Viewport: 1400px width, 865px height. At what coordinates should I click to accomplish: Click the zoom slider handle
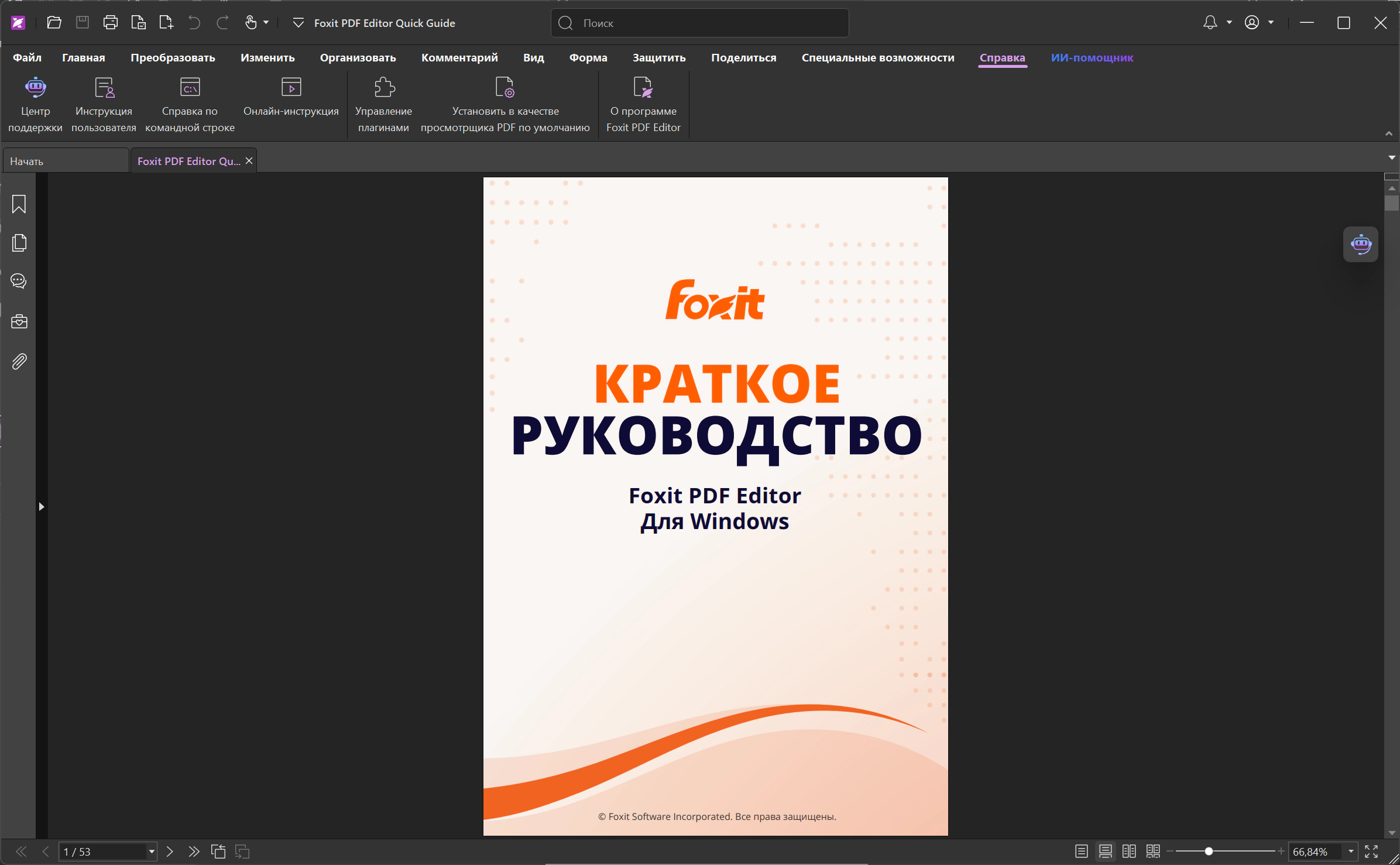tap(1209, 852)
